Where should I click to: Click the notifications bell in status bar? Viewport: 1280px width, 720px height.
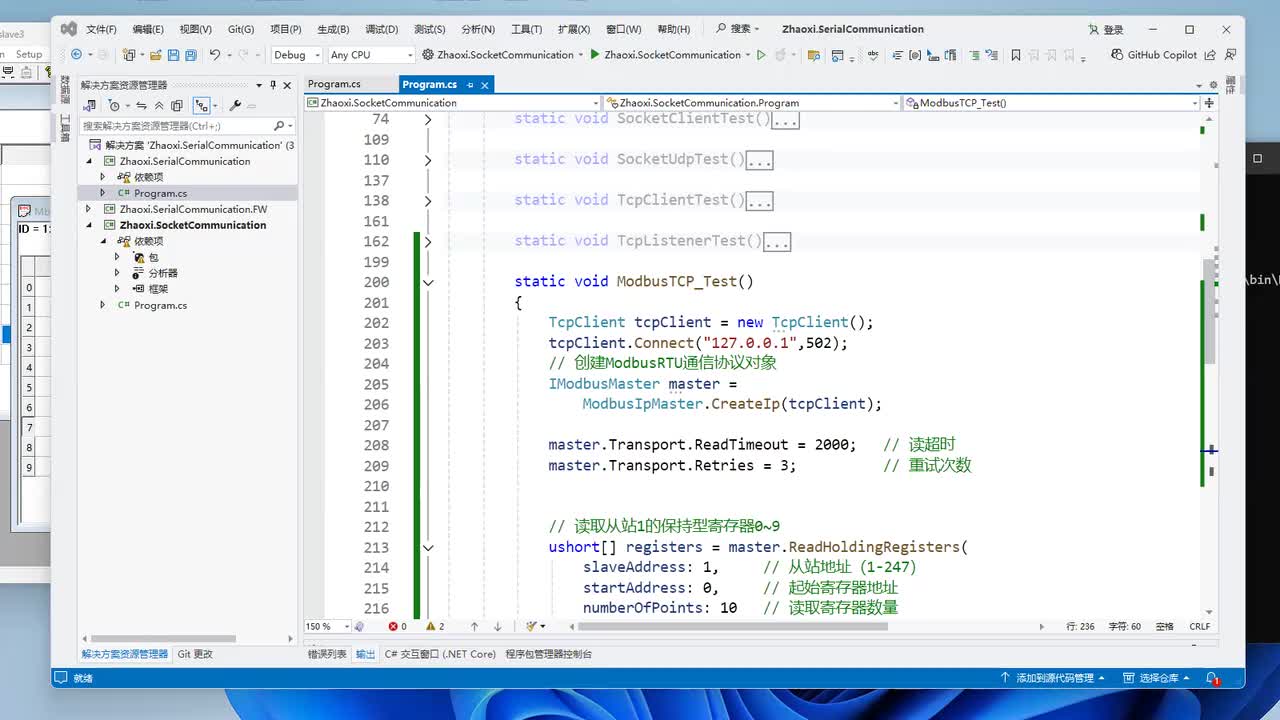coord(1212,678)
